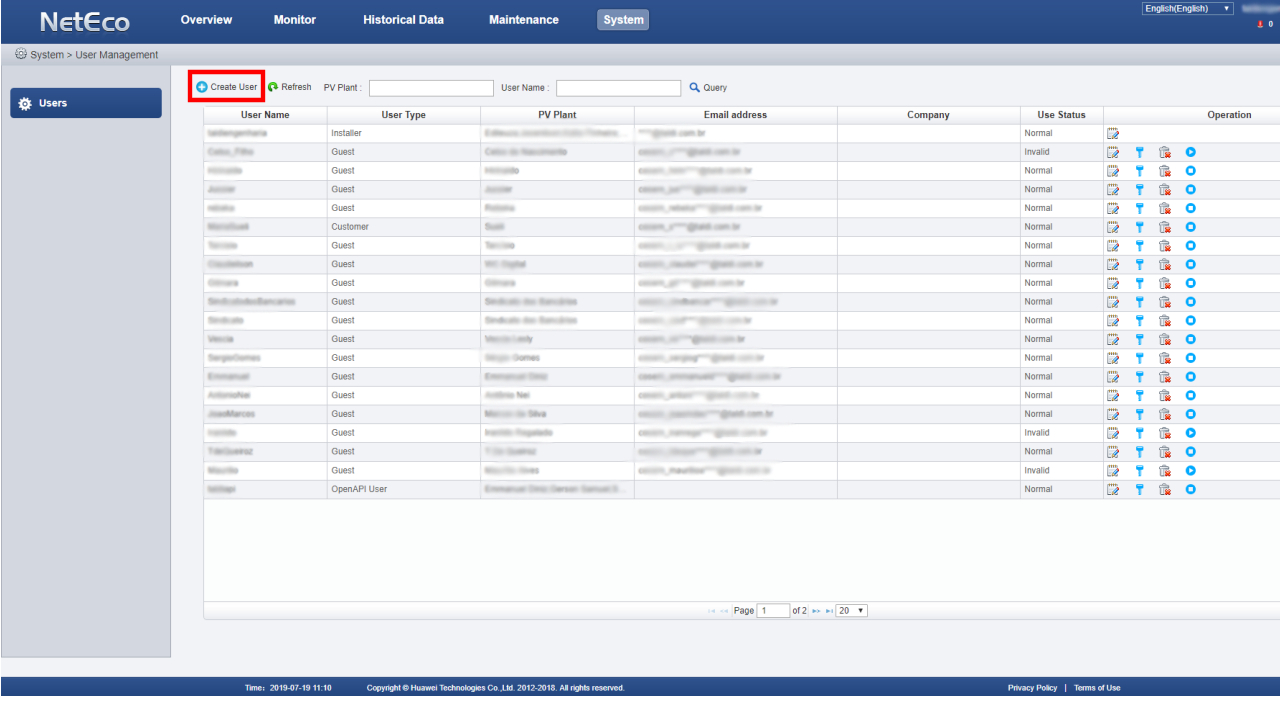Open the Maintenance menu
The width and height of the screenshot is (1280, 720).
pos(523,20)
